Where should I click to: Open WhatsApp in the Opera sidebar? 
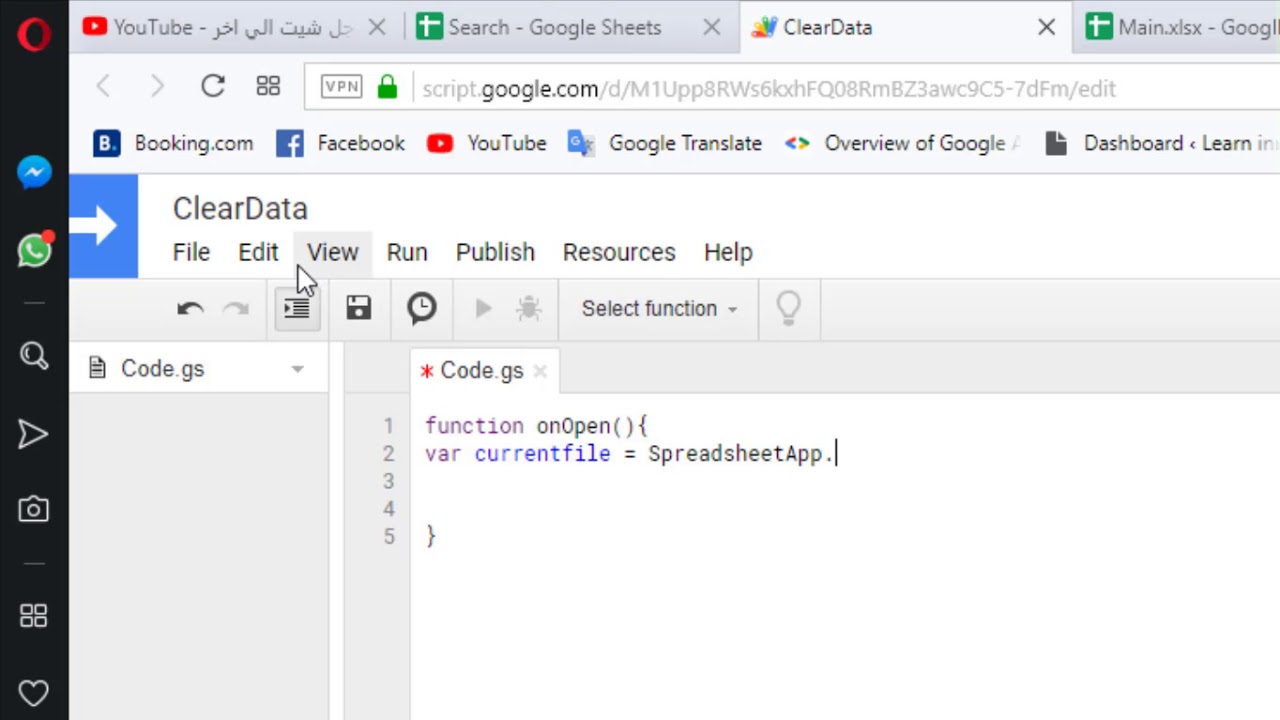tap(34, 249)
